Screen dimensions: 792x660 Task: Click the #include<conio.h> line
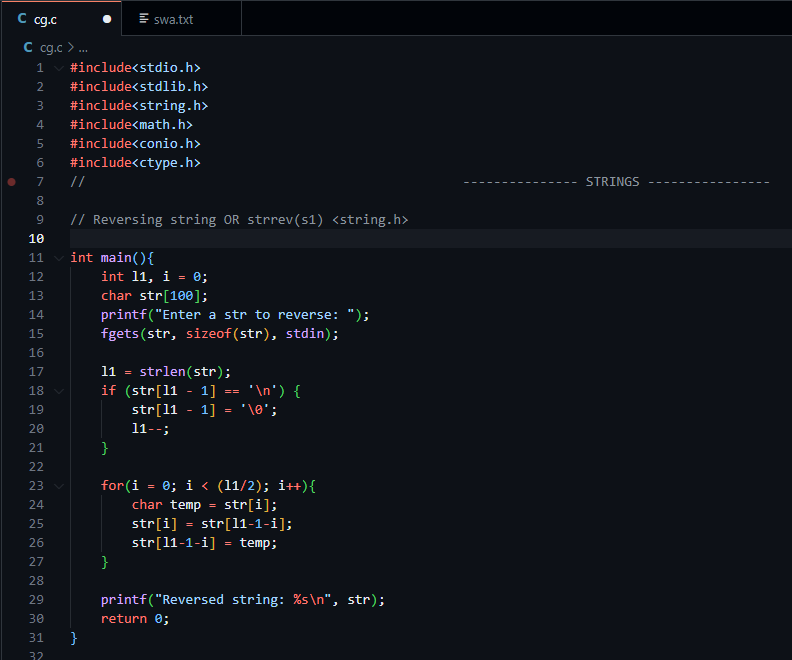point(135,144)
